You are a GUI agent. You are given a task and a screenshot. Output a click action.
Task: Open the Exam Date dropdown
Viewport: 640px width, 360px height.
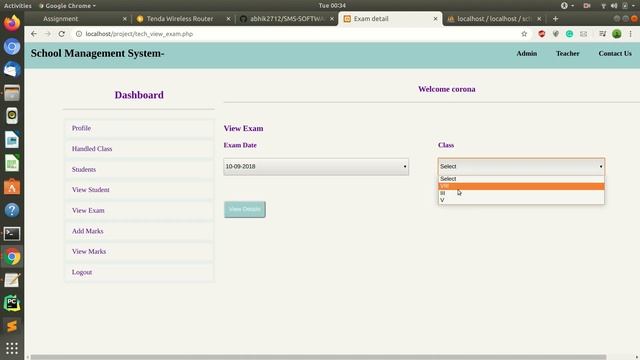point(316,167)
